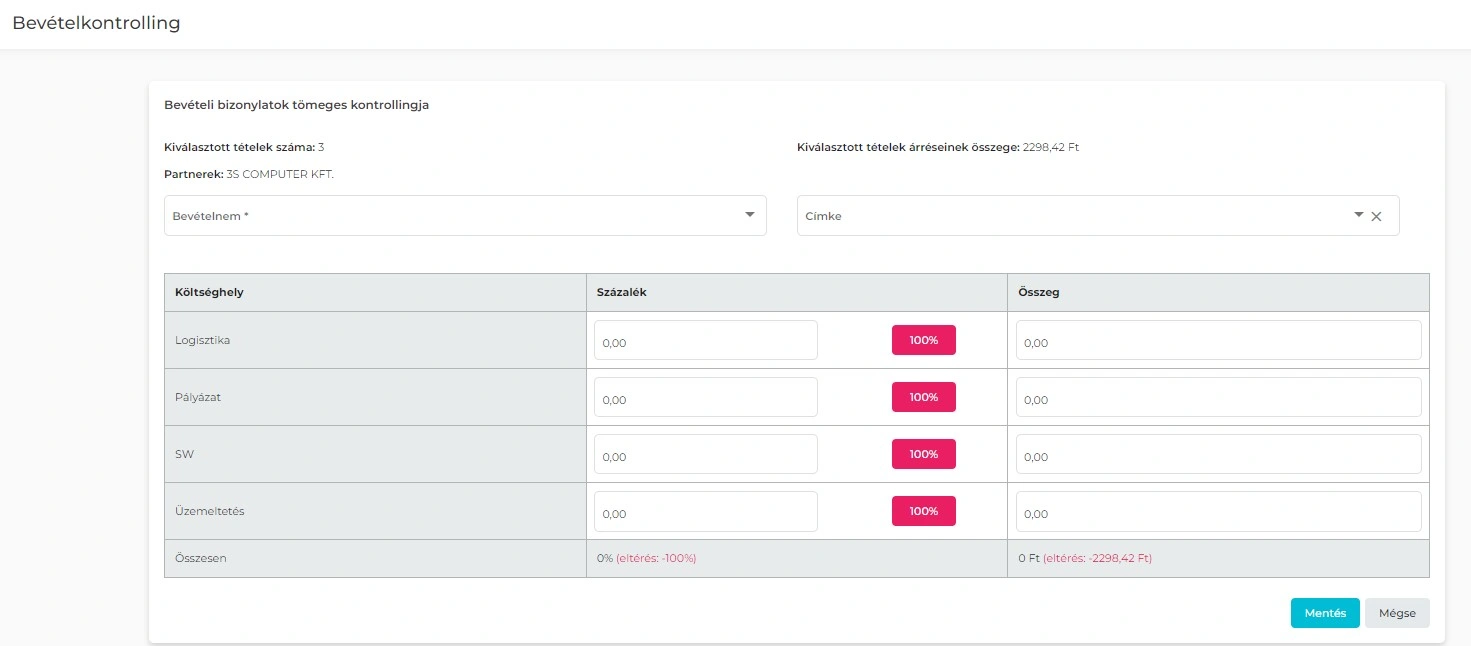The height and width of the screenshot is (646, 1471).
Task: Click the Üzemeltetés percentage input
Action: [x=705, y=512]
